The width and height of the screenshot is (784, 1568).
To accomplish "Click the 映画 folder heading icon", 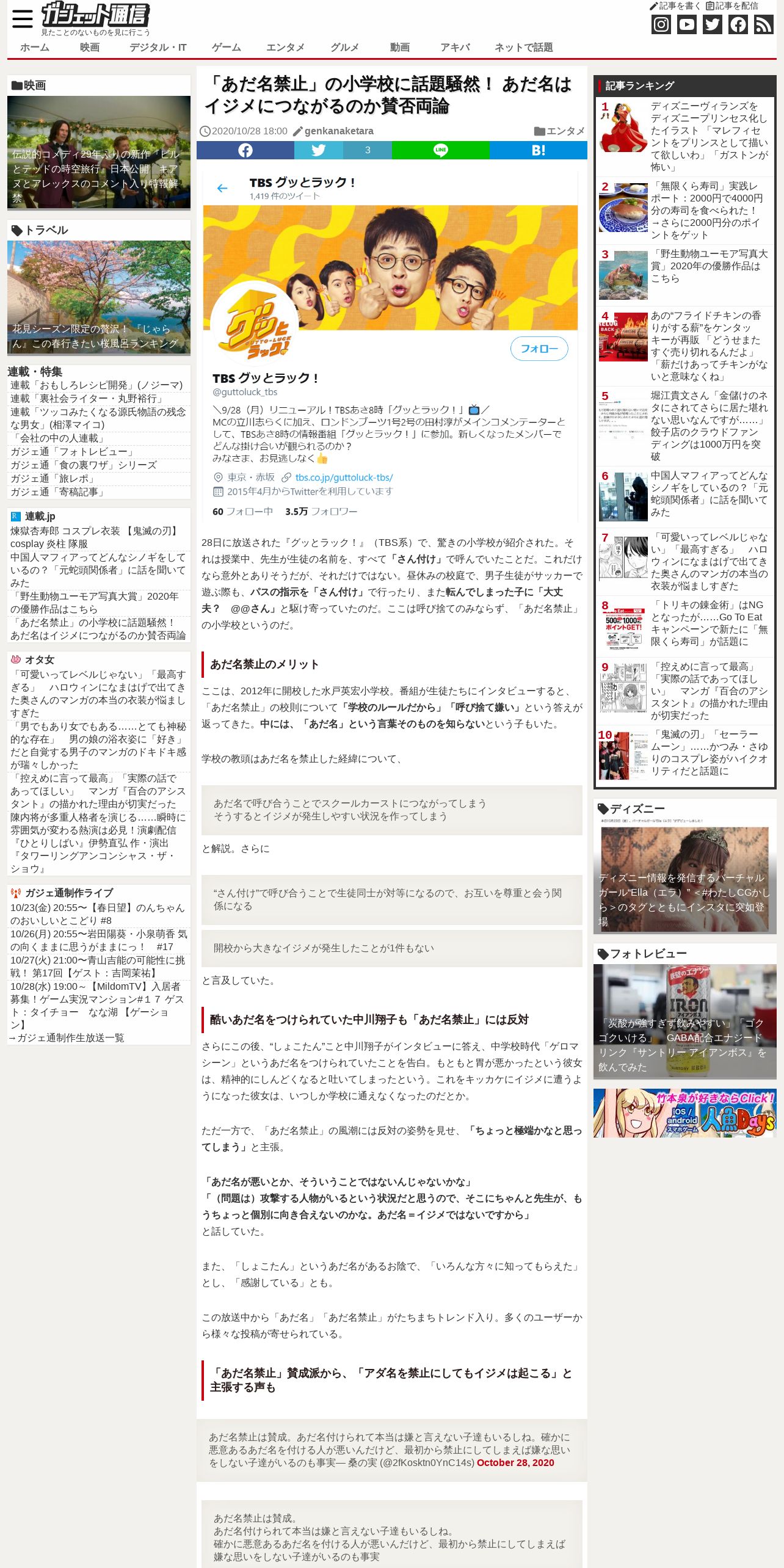I will point(17,85).
